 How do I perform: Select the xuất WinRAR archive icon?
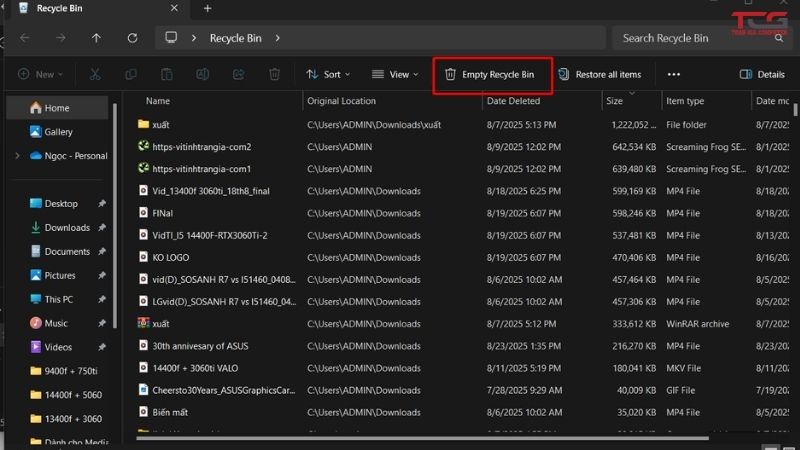click(143, 323)
